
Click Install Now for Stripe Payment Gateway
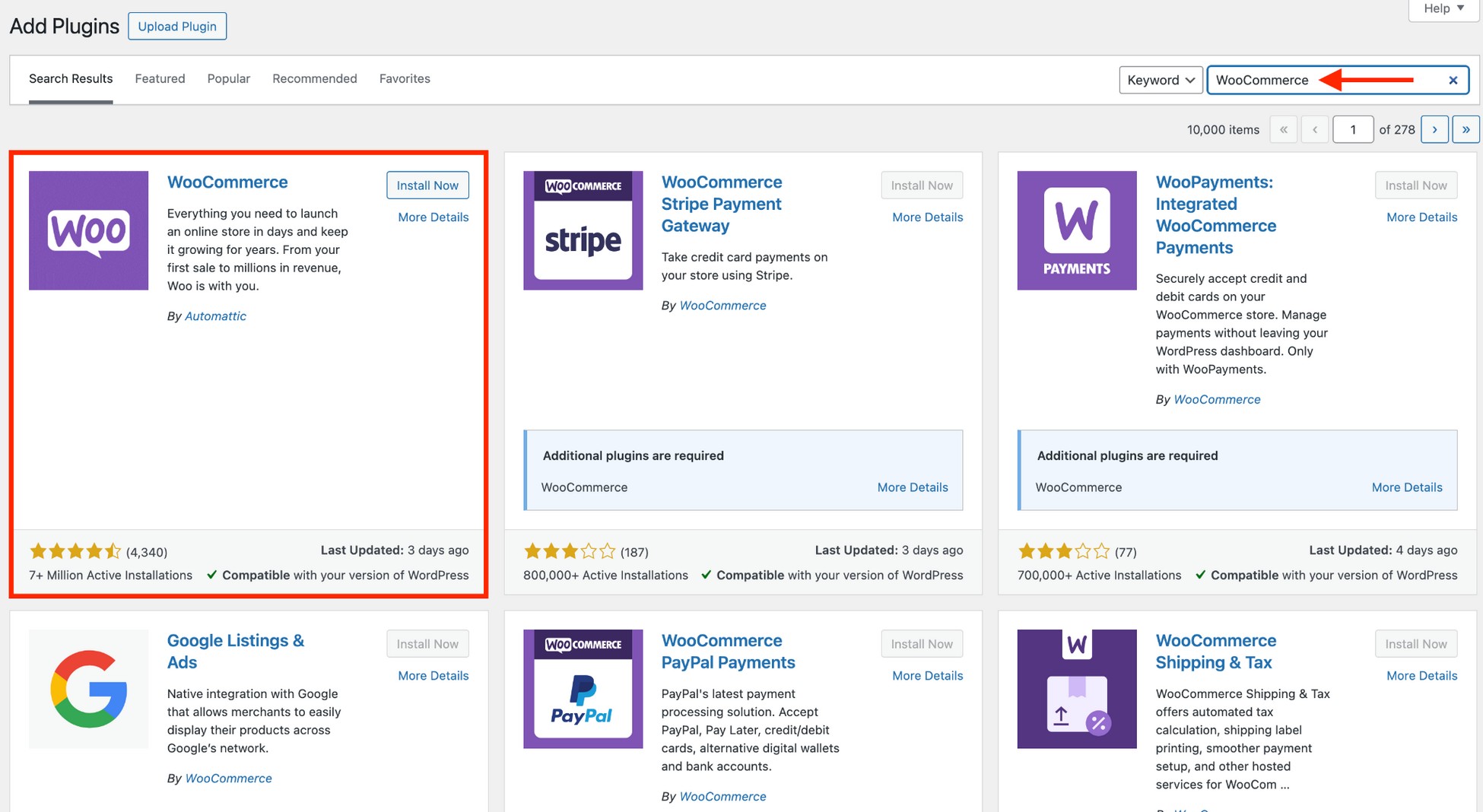(922, 185)
